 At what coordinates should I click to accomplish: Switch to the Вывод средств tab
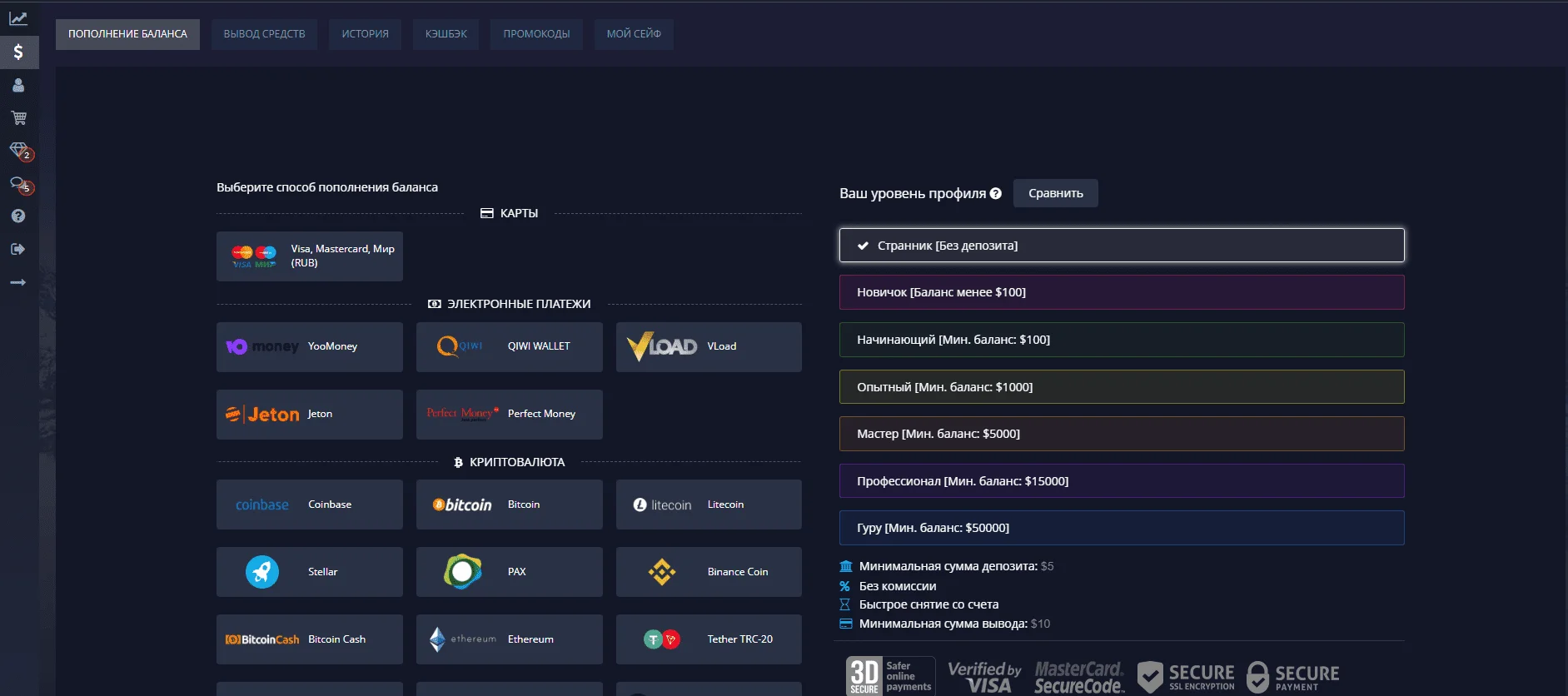click(264, 34)
